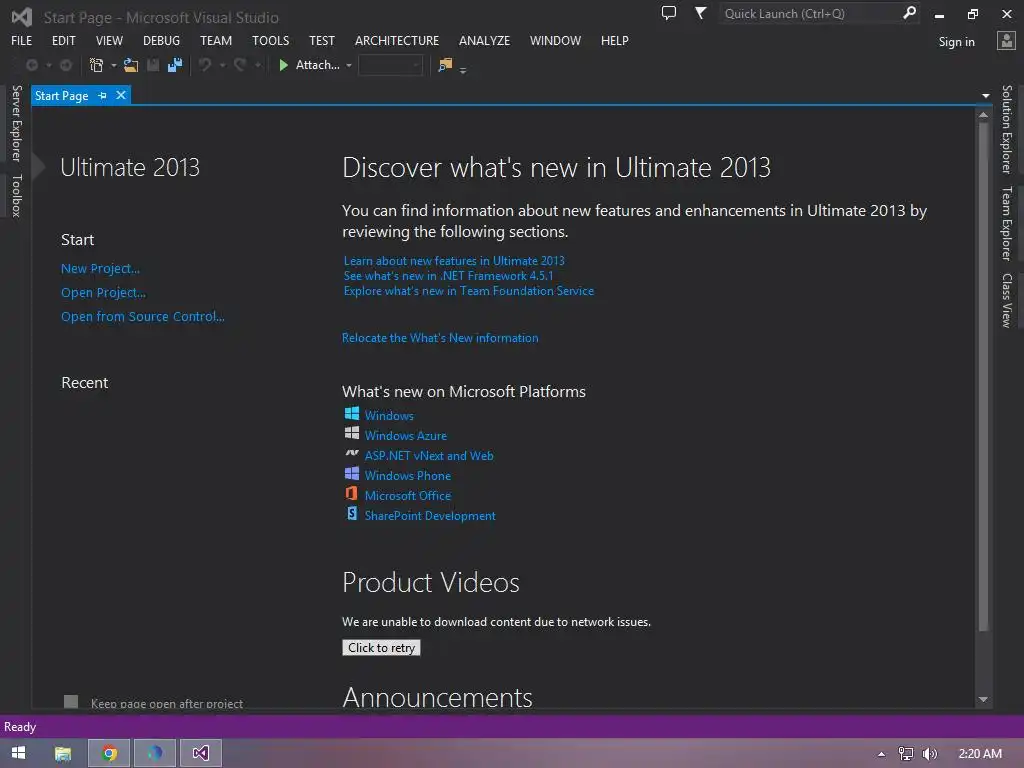Click the account avatar icon beside Sign in
Screen dimensions: 1024x768
coord(1006,41)
